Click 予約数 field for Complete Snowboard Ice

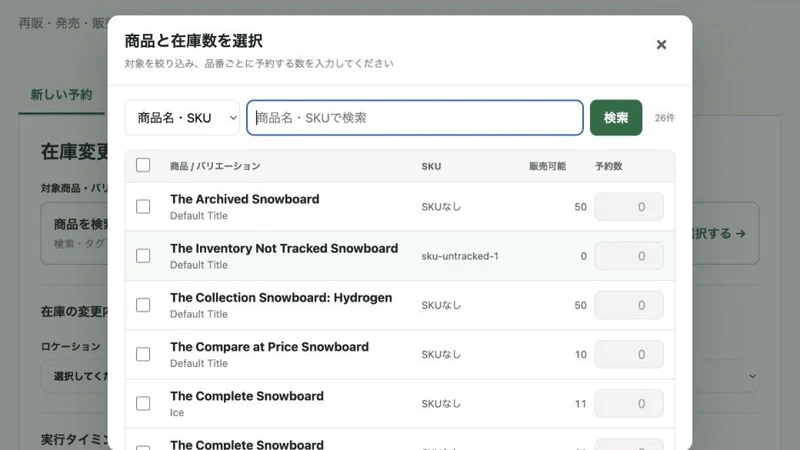pos(629,404)
